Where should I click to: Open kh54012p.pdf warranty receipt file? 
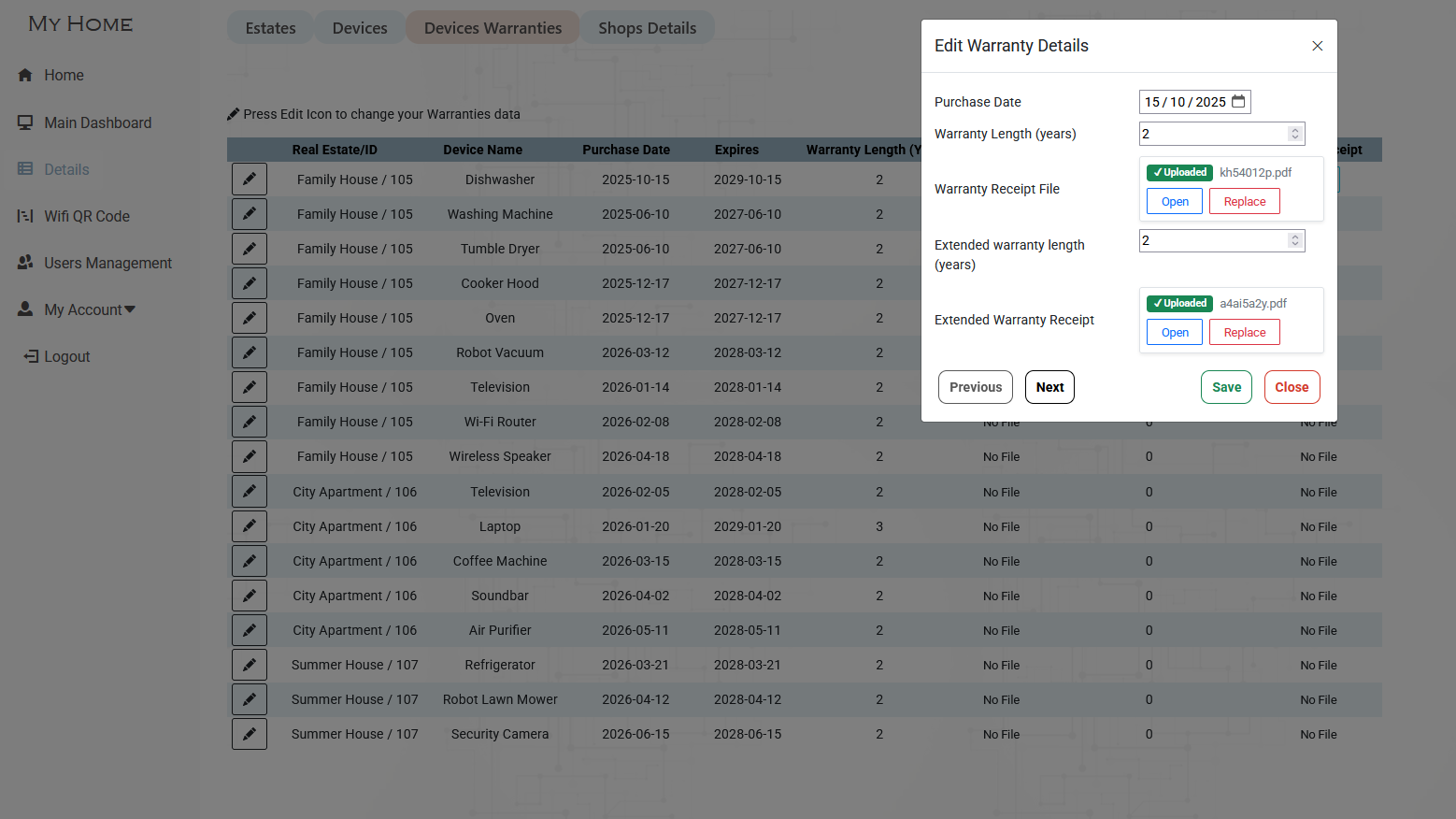(x=1175, y=201)
